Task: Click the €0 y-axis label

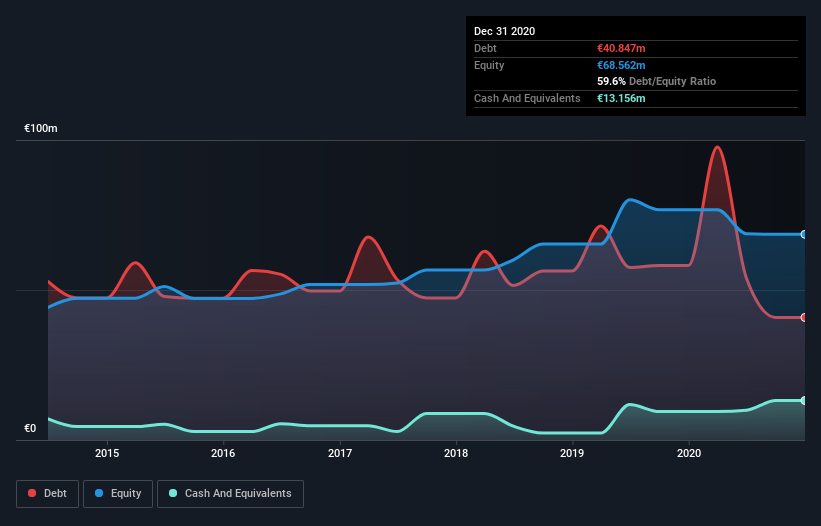Action: pyautogui.click(x=30, y=428)
